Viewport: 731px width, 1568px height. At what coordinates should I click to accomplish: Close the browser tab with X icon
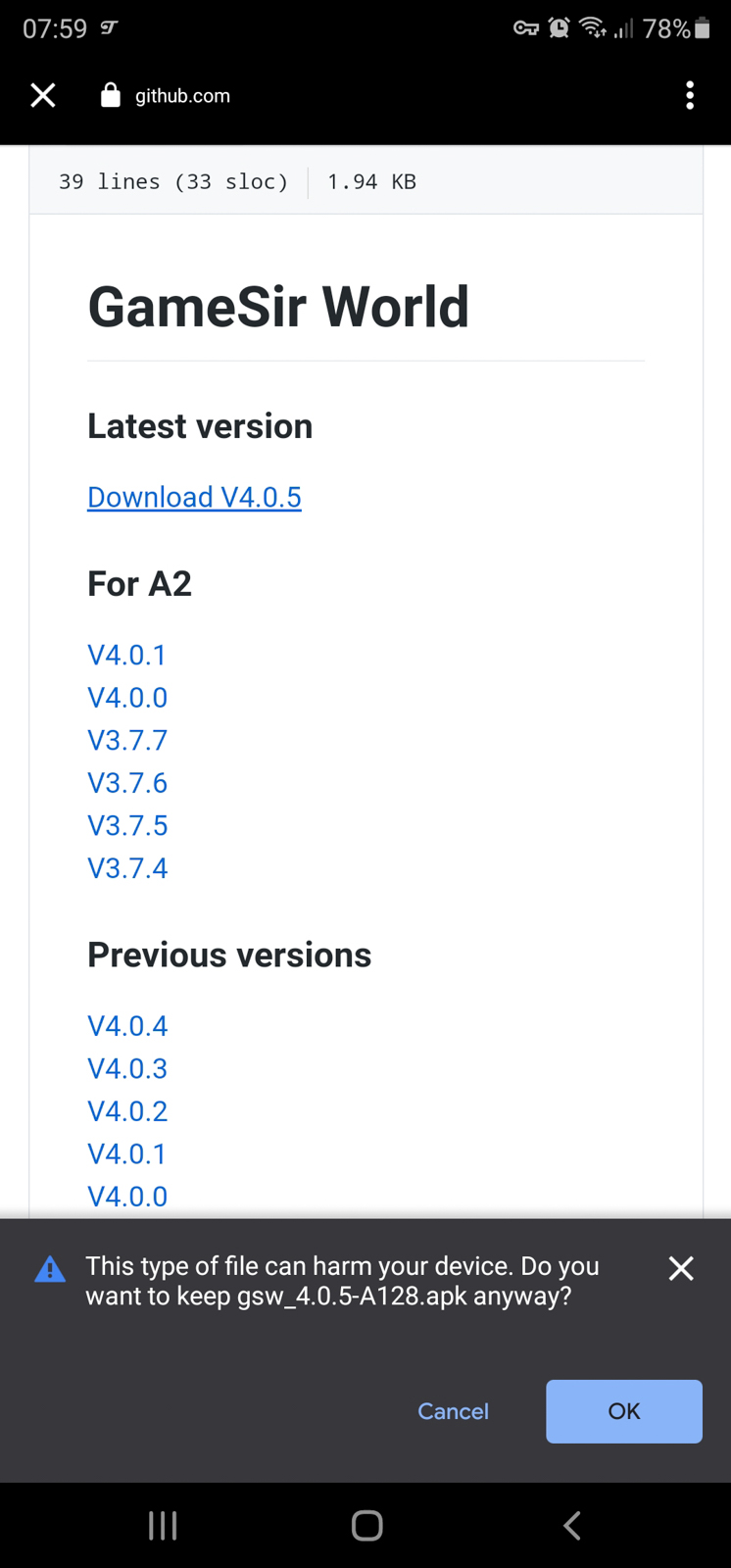[x=43, y=95]
